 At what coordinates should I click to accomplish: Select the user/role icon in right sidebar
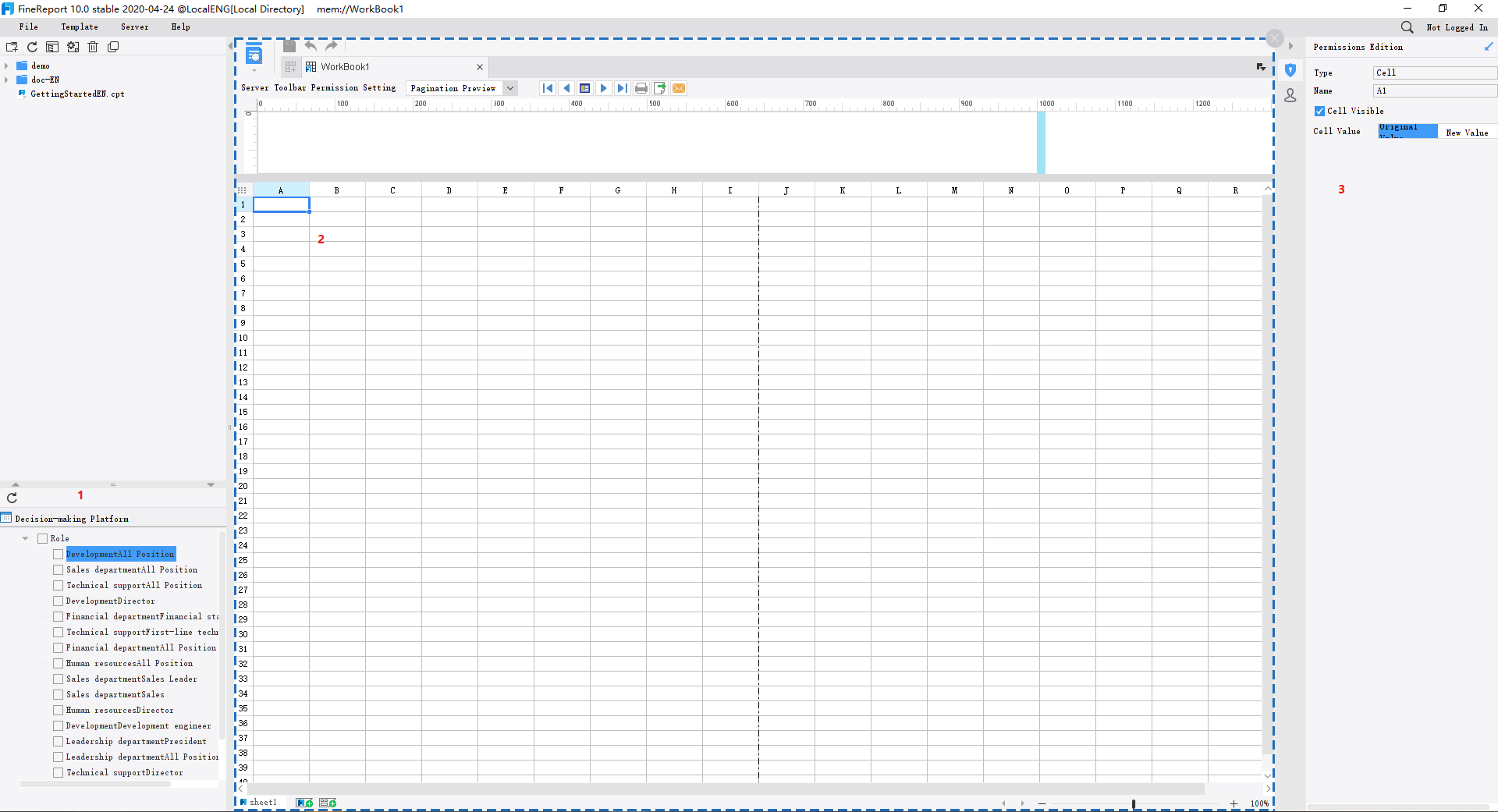point(1290,95)
